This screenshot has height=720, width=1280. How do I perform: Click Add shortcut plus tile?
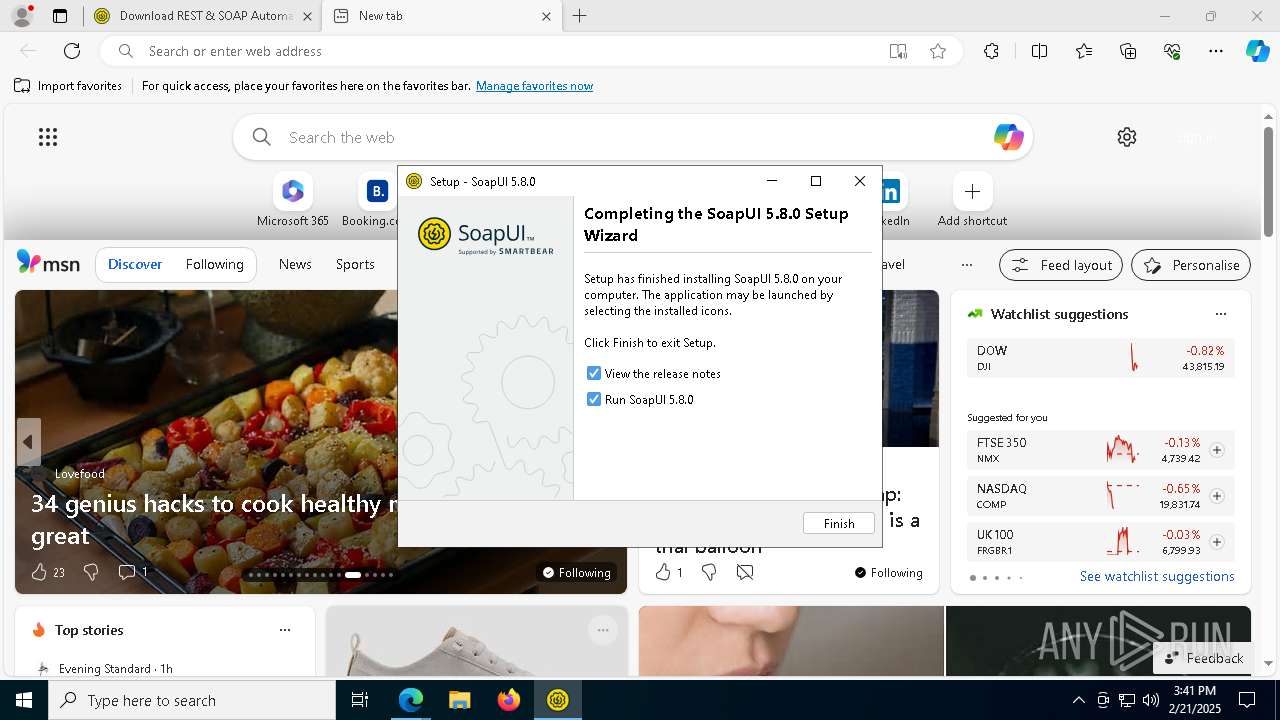(972, 200)
